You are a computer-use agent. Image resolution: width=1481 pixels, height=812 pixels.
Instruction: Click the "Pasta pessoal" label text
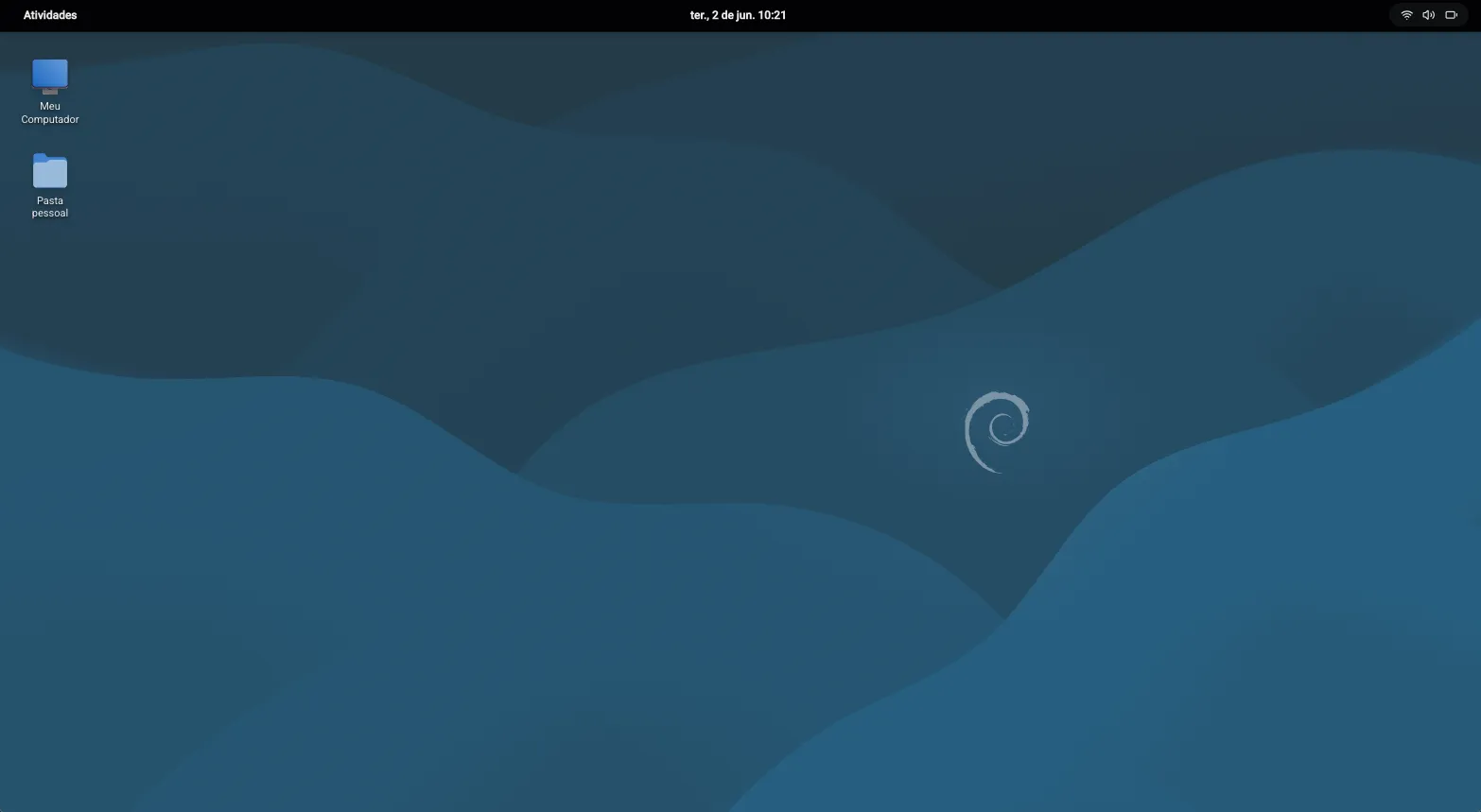[x=50, y=207]
